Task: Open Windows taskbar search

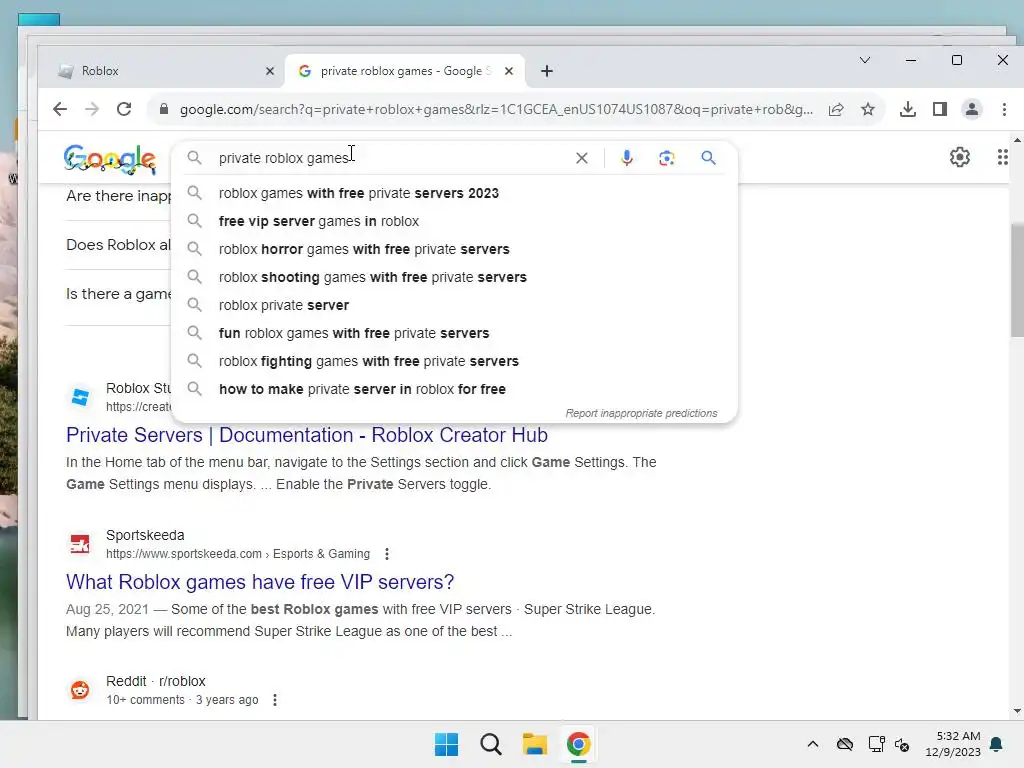Action: coord(490,744)
